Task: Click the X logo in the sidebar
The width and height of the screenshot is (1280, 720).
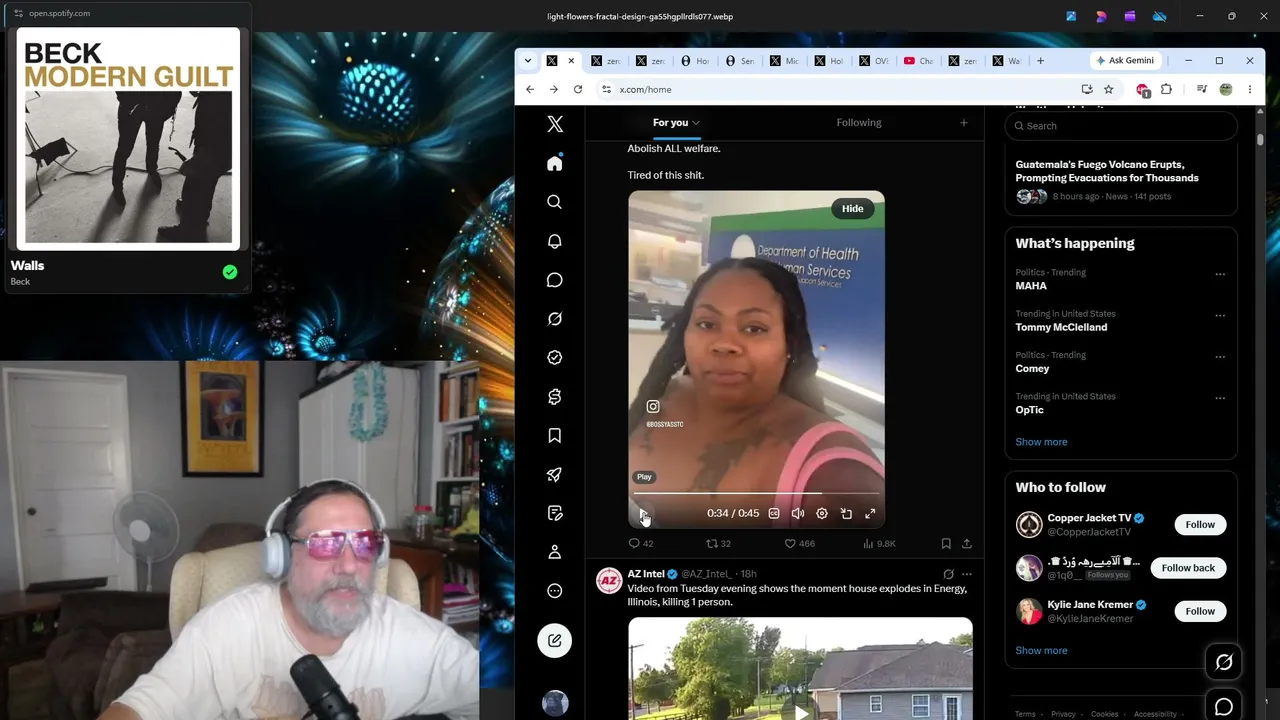Action: pos(555,124)
